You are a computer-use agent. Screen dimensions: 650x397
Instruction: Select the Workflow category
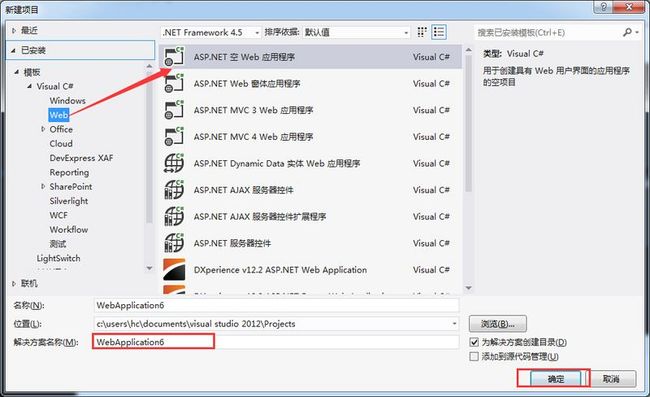tap(69, 230)
